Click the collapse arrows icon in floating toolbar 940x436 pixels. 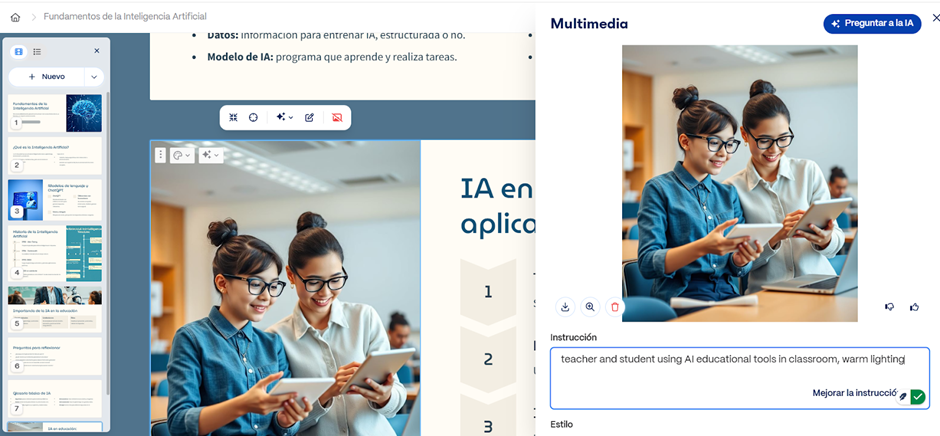[x=234, y=118]
